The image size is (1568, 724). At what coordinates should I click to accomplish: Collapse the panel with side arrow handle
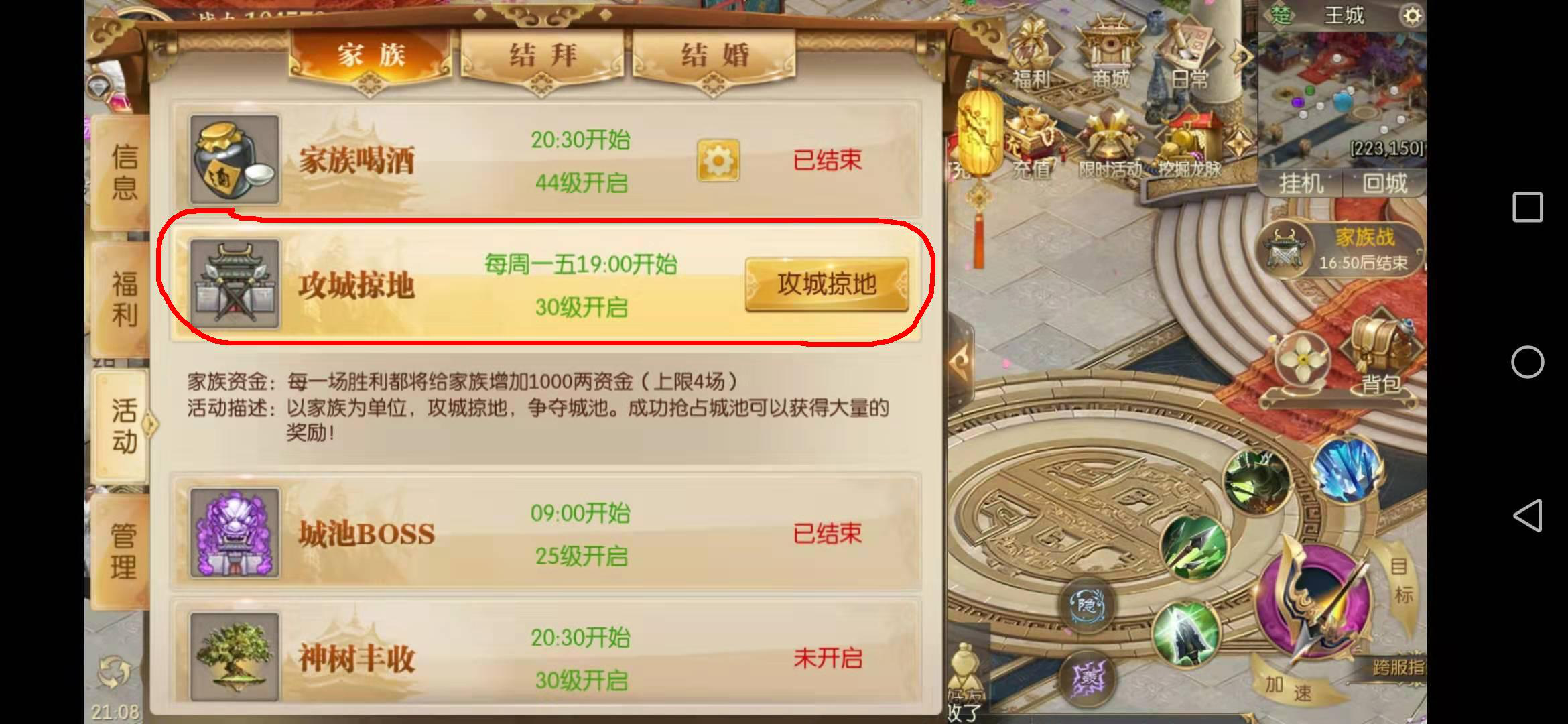click(961, 363)
